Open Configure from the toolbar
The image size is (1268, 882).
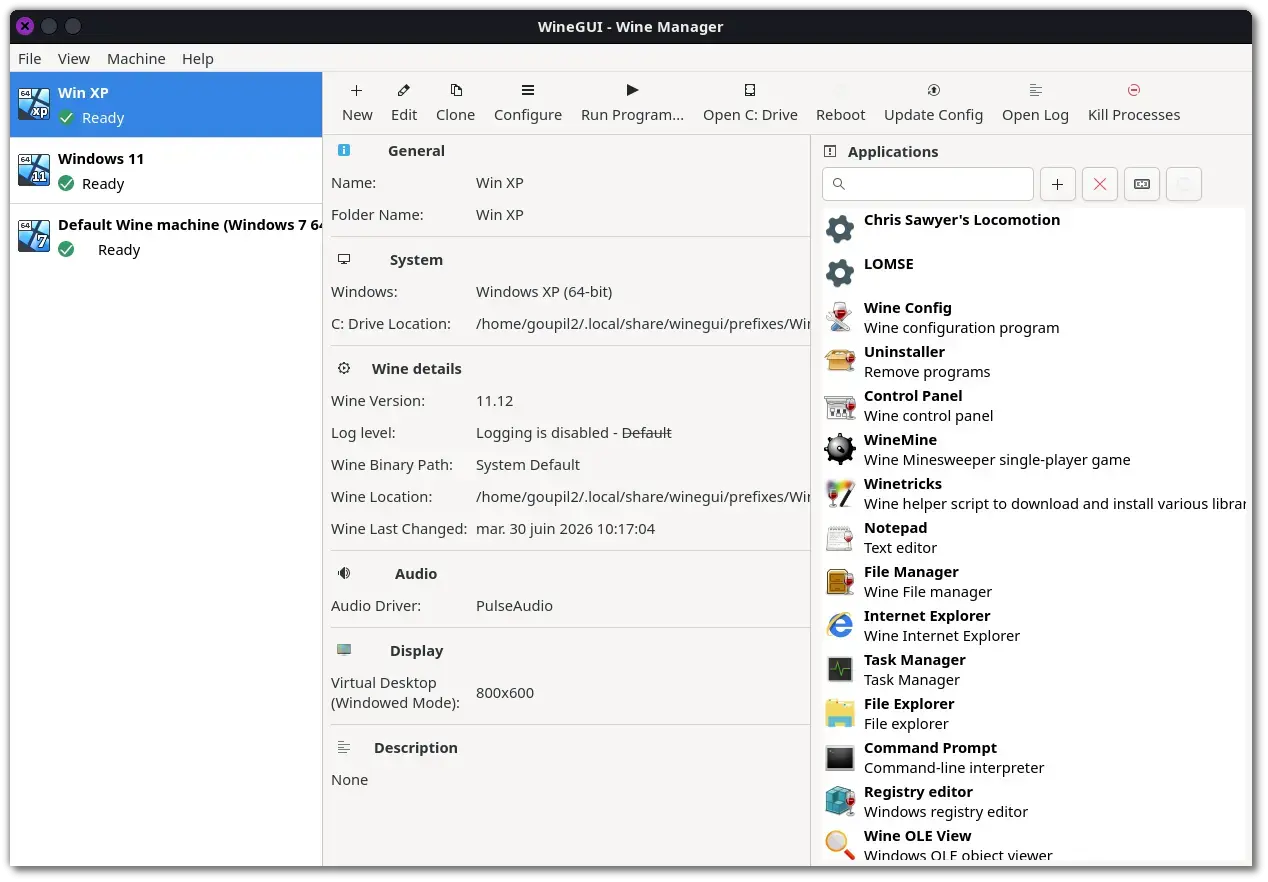tap(528, 103)
